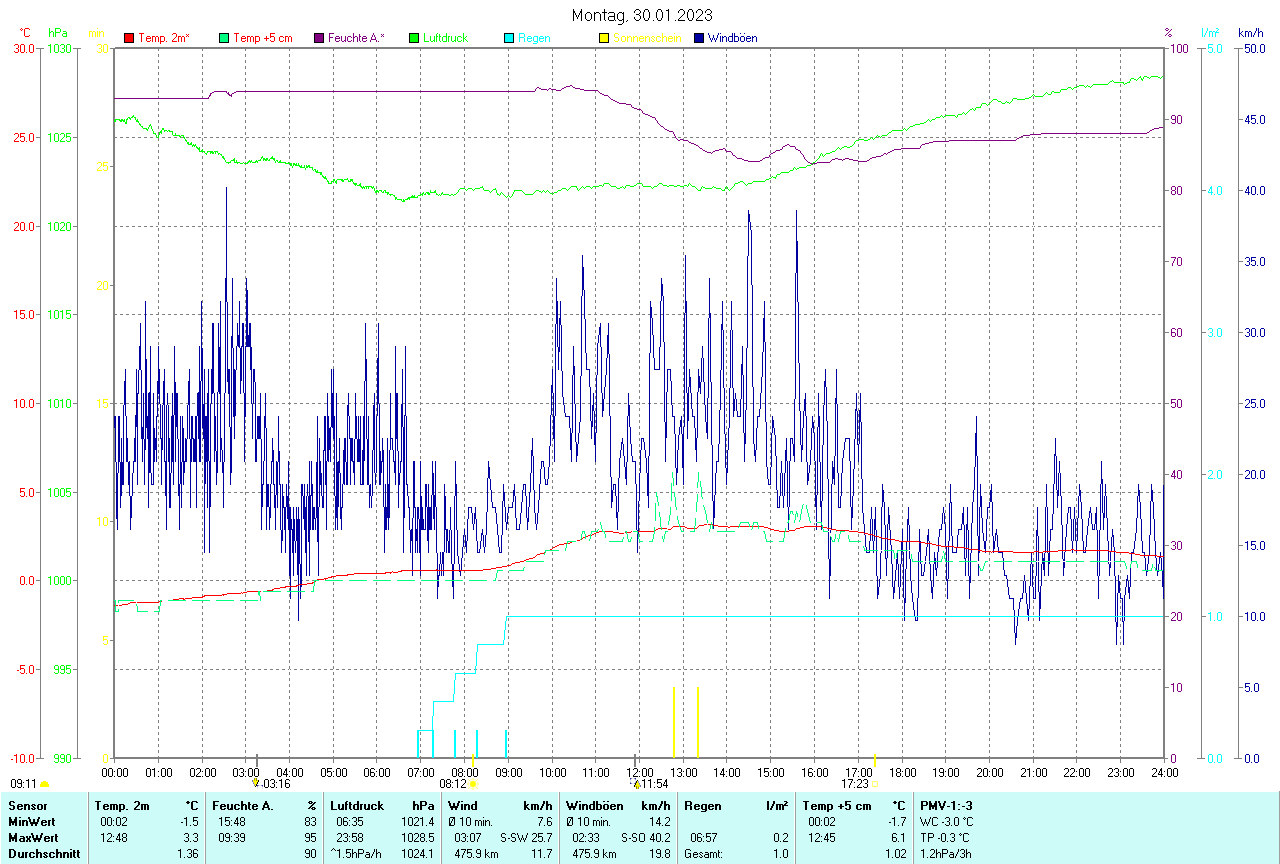Click the 'Temp +5 cm' column header in table
The height and width of the screenshot is (864, 1280).
tap(837, 806)
